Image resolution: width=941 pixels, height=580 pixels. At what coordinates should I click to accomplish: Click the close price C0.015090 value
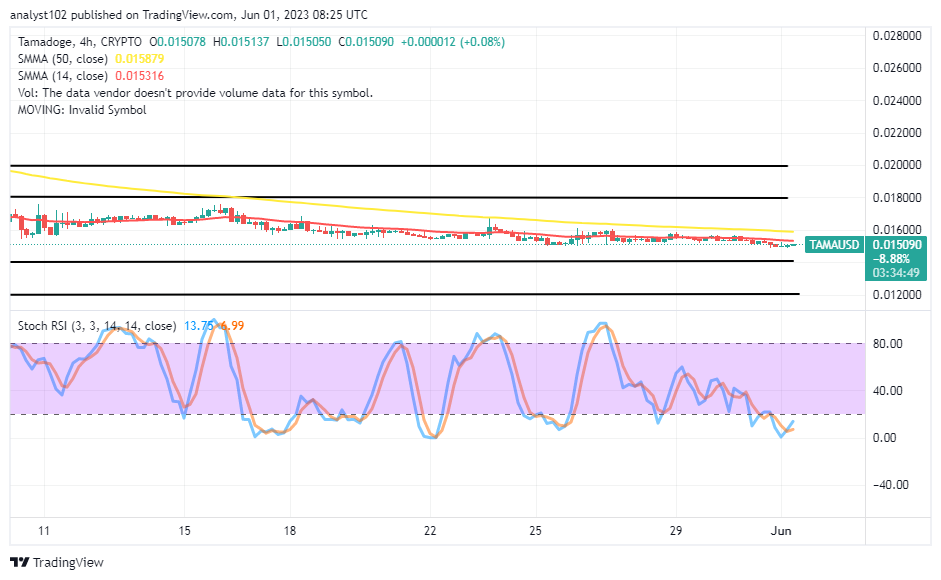[x=366, y=42]
